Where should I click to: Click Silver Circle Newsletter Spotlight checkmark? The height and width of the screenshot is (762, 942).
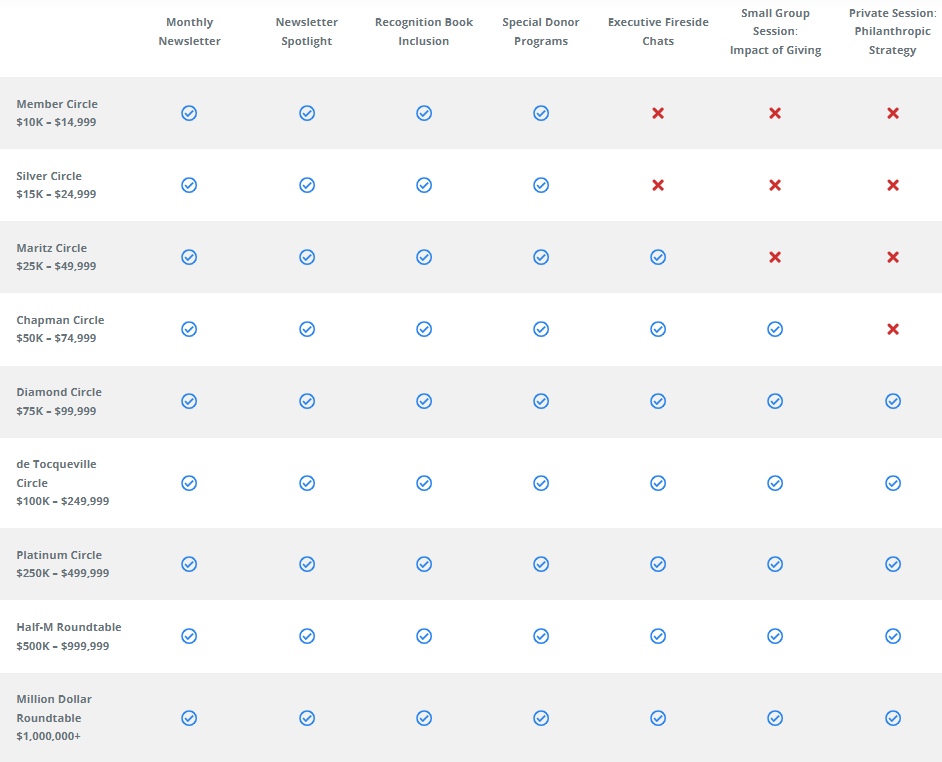coord(307,185)
